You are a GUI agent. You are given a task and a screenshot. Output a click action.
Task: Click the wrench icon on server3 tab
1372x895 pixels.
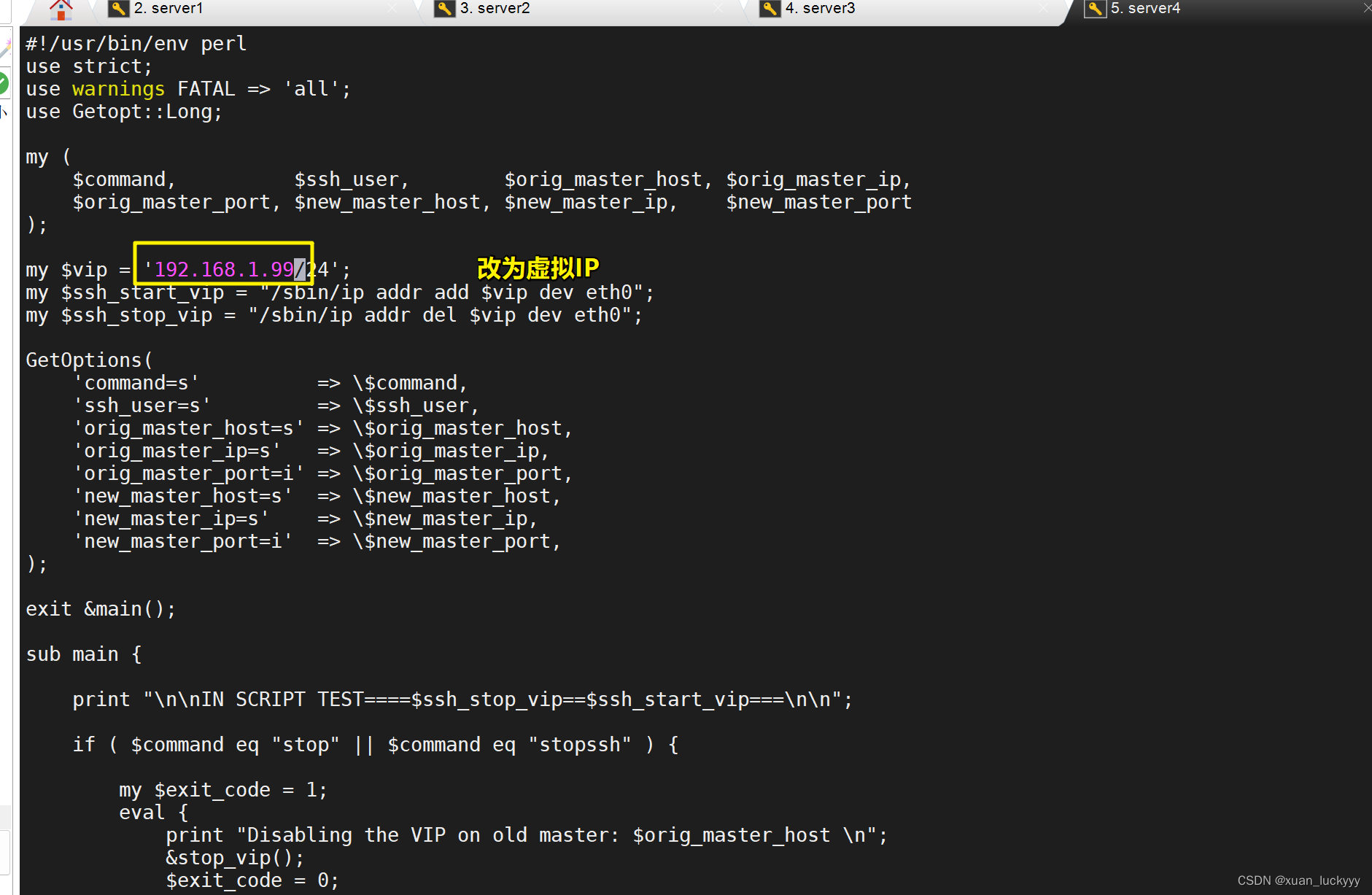pyautogui.click(x=770, y=9)
